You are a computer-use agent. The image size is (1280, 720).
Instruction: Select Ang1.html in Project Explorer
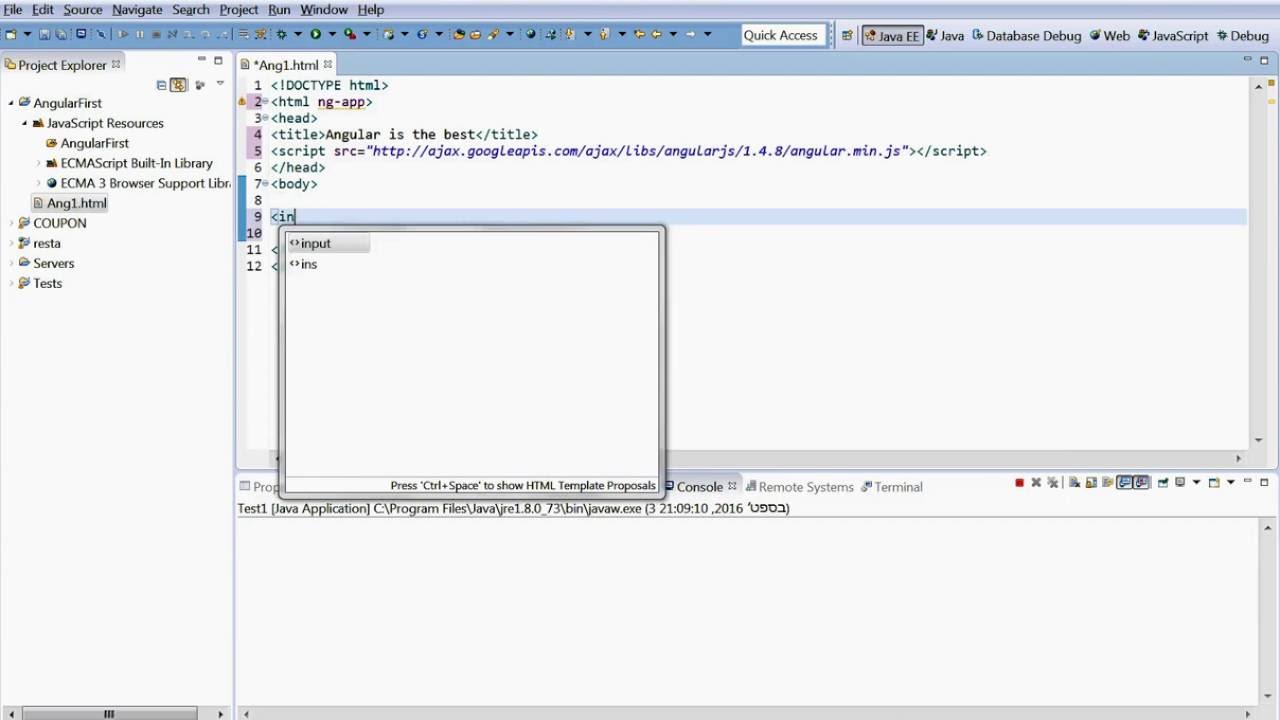tap(70, 203)
